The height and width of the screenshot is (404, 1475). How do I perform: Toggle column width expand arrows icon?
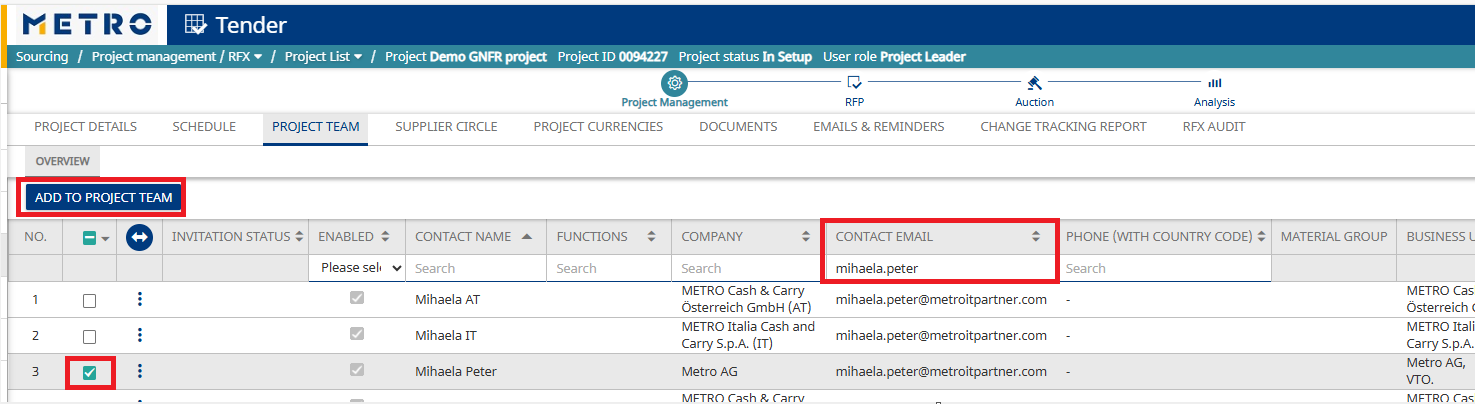coord(139,238)
